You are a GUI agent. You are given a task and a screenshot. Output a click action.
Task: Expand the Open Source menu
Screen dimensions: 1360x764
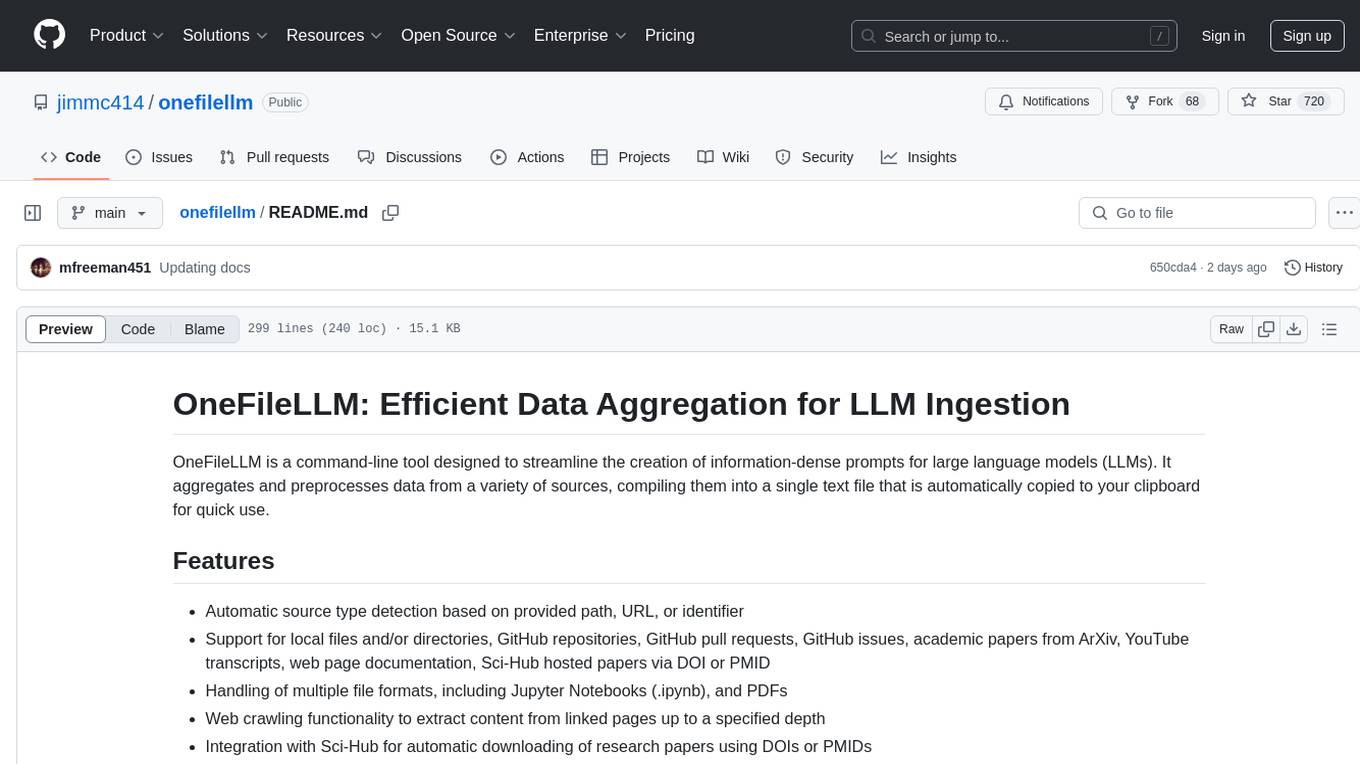(x=458, y=35)
